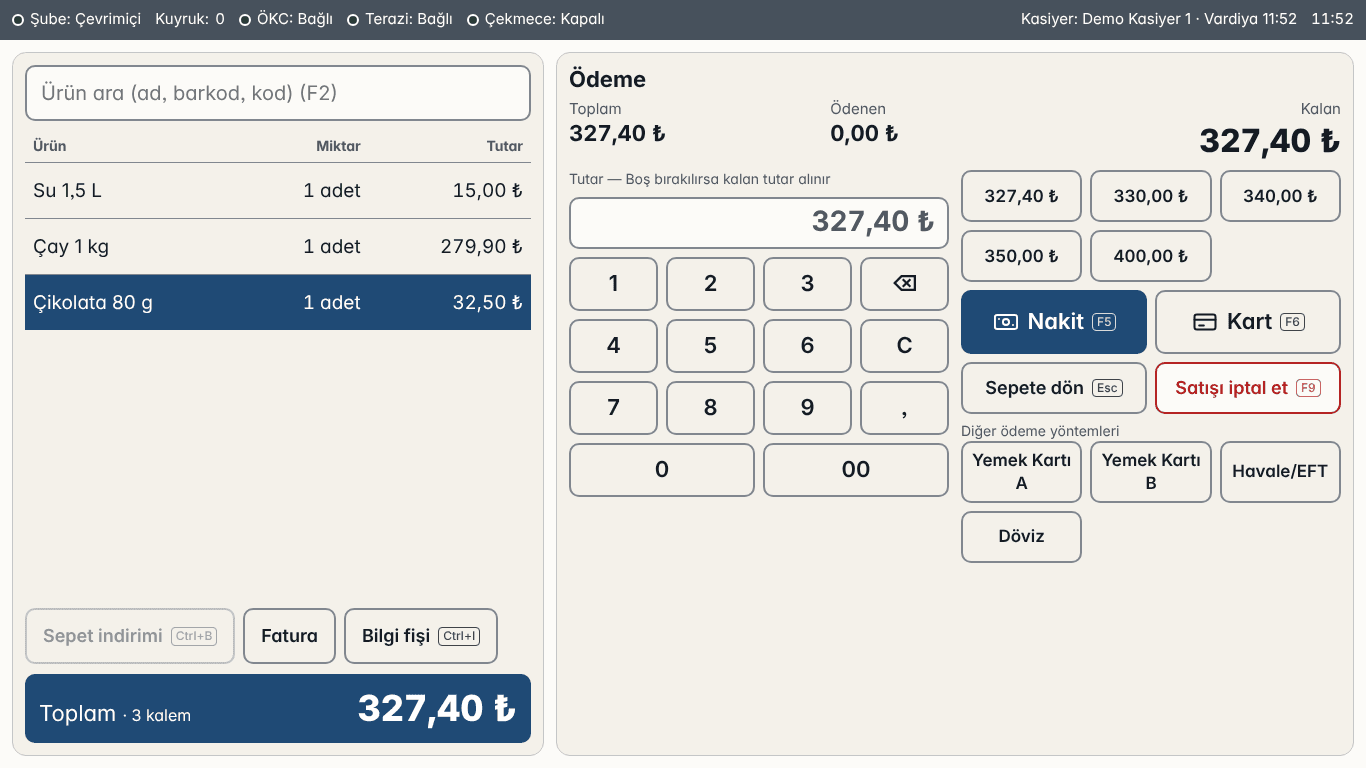Image resolution: width=1366 pixels, height=768 pixels.
Task: Print Bilgi fişi receipt
Action: 421,636
